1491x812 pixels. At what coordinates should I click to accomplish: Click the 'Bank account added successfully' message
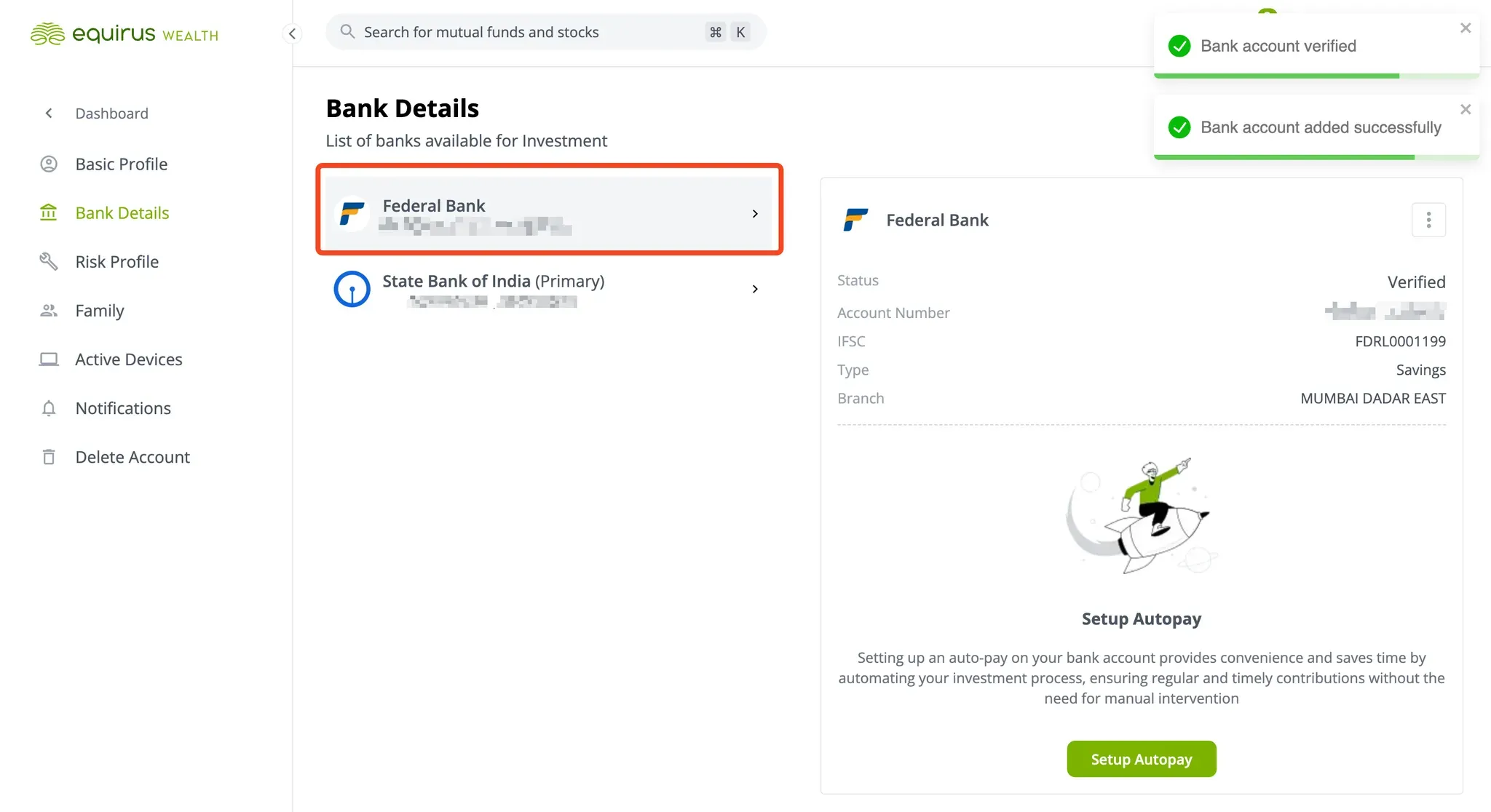pos(1321,128)
